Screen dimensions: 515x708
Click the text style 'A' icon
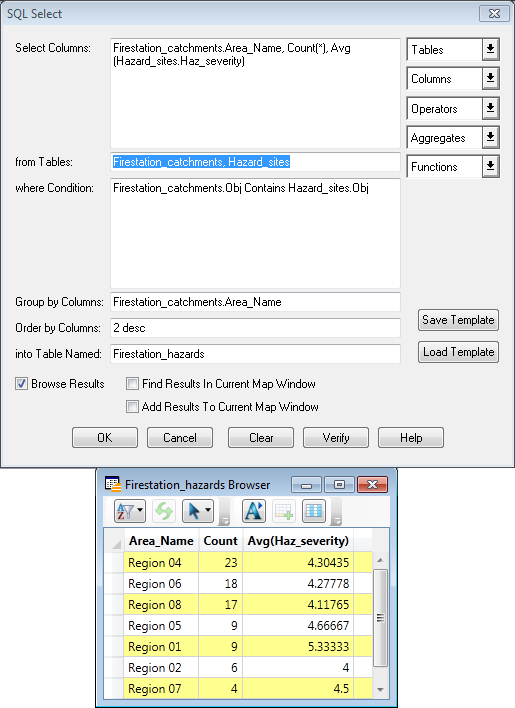254,511
